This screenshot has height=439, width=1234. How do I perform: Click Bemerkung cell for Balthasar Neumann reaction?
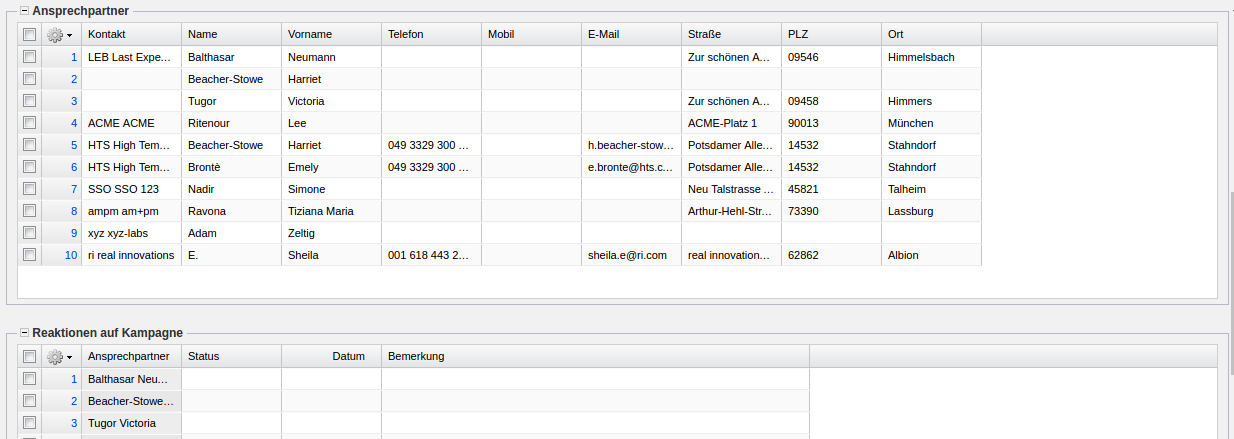594,379
